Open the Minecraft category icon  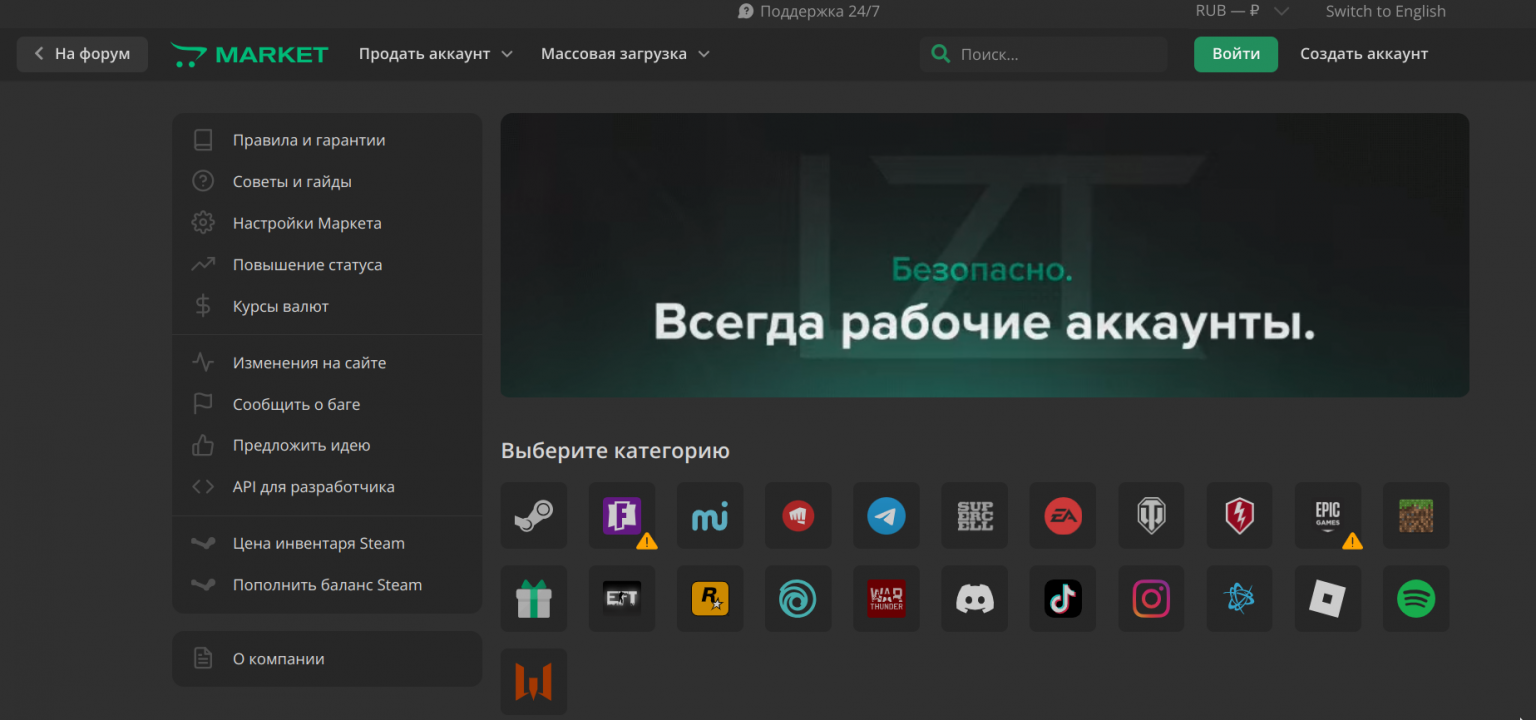click(x=1415, y=516)
